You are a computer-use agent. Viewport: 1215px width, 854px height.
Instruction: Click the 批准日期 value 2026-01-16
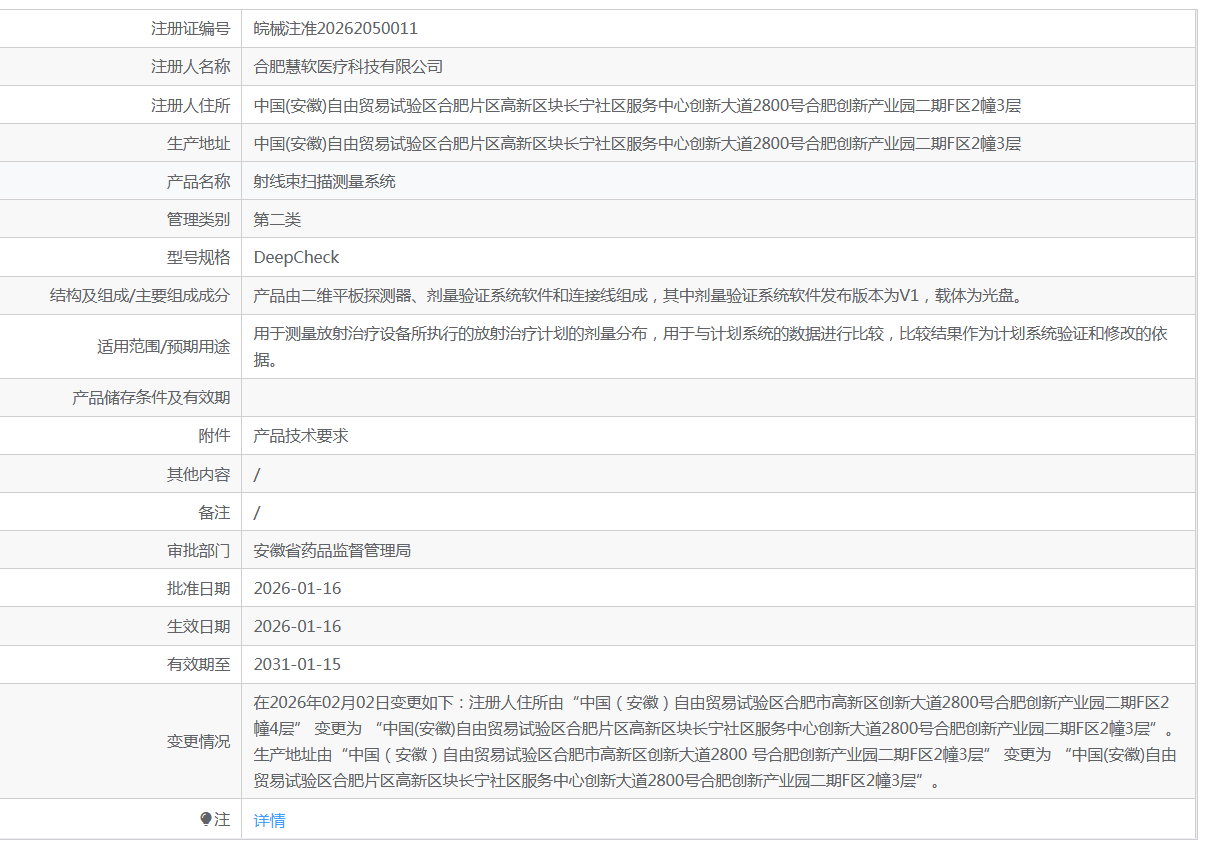pyautogui.click(x=297, y=588)
